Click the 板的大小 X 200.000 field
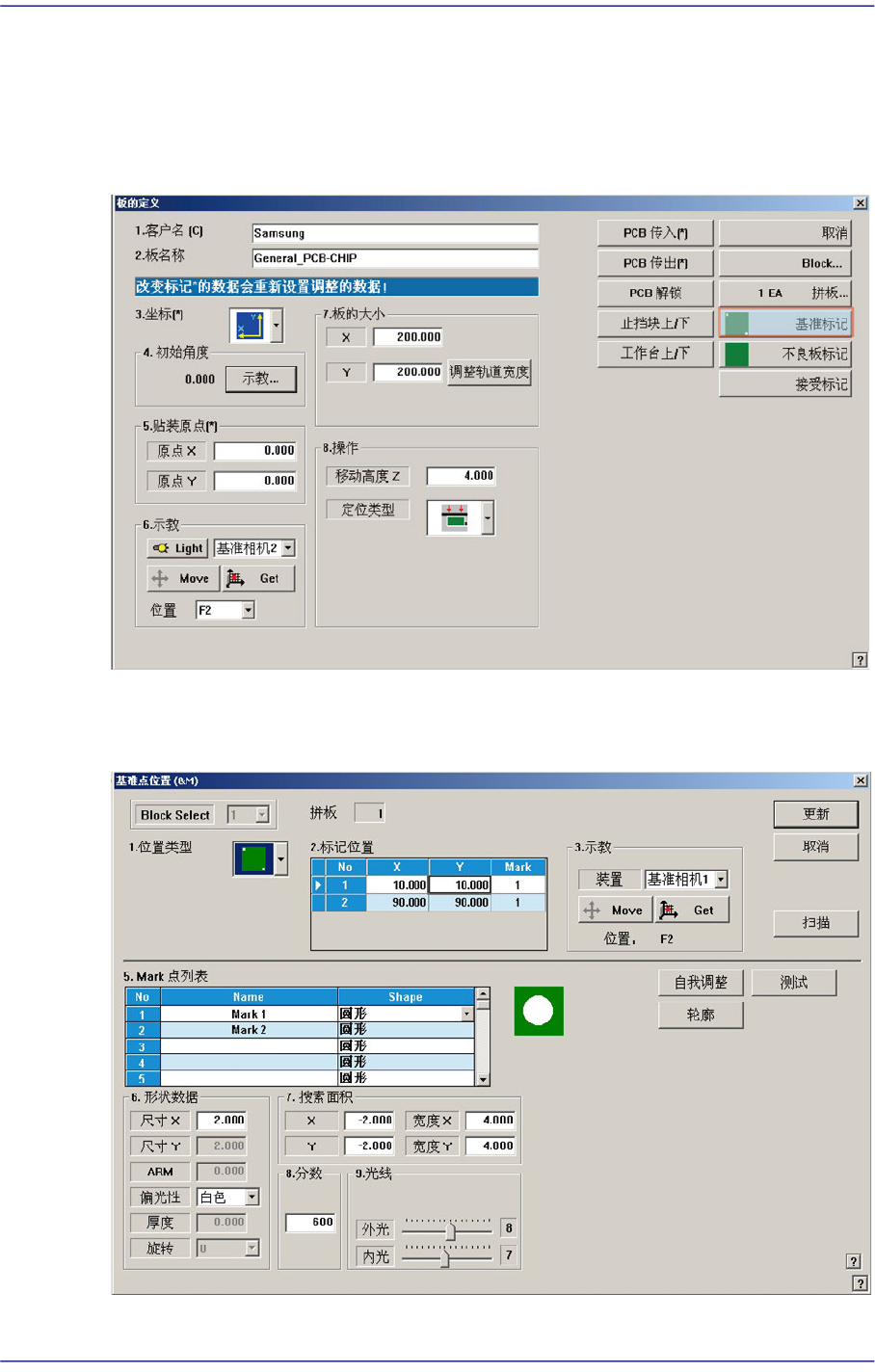The height and width of the screenshot is (1372, 875). [x=408, y=337]
